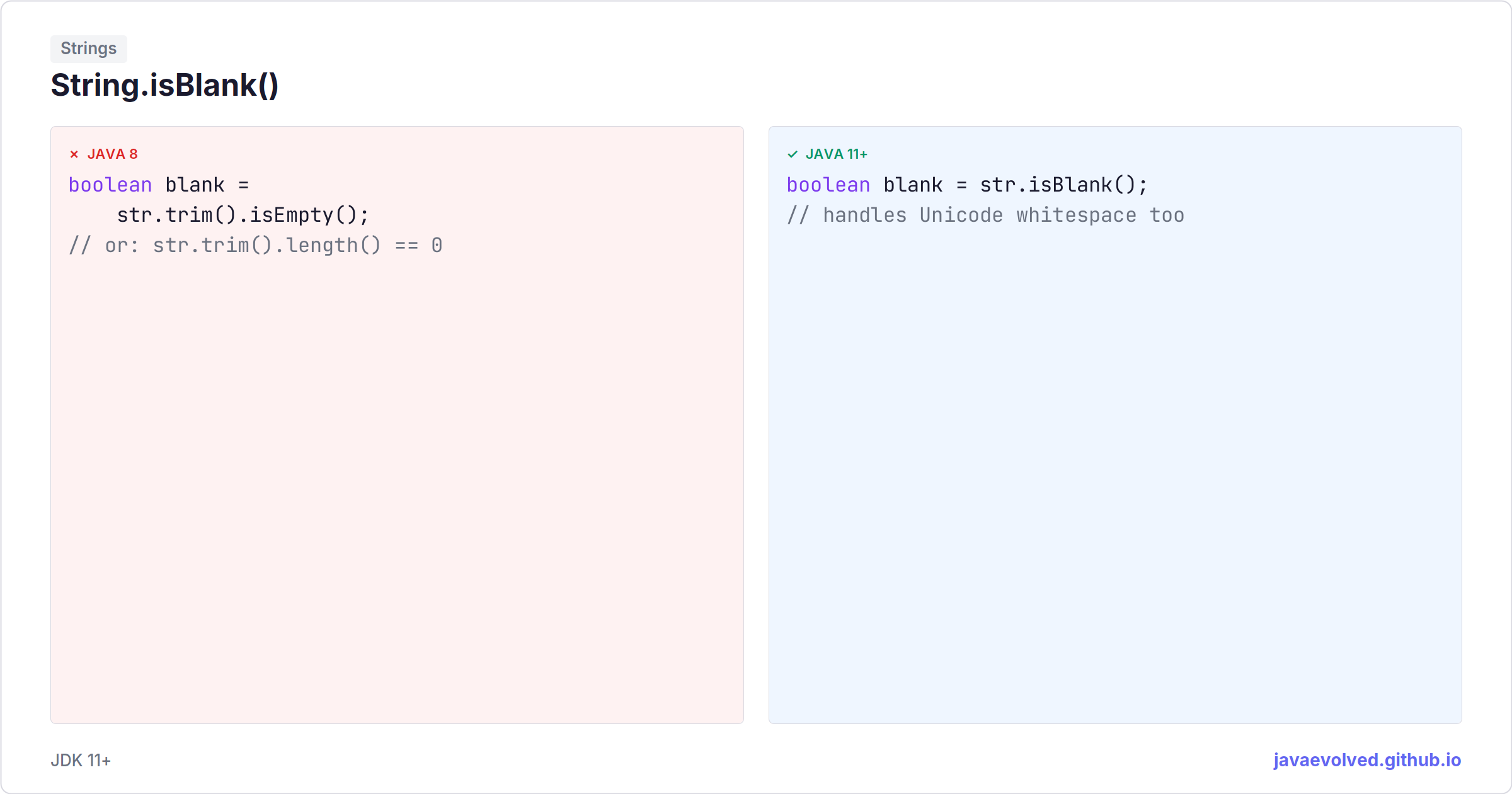Screen dimensions: 1512x794
Task: Click the blank variable name in left code
Action: [195, 185]
